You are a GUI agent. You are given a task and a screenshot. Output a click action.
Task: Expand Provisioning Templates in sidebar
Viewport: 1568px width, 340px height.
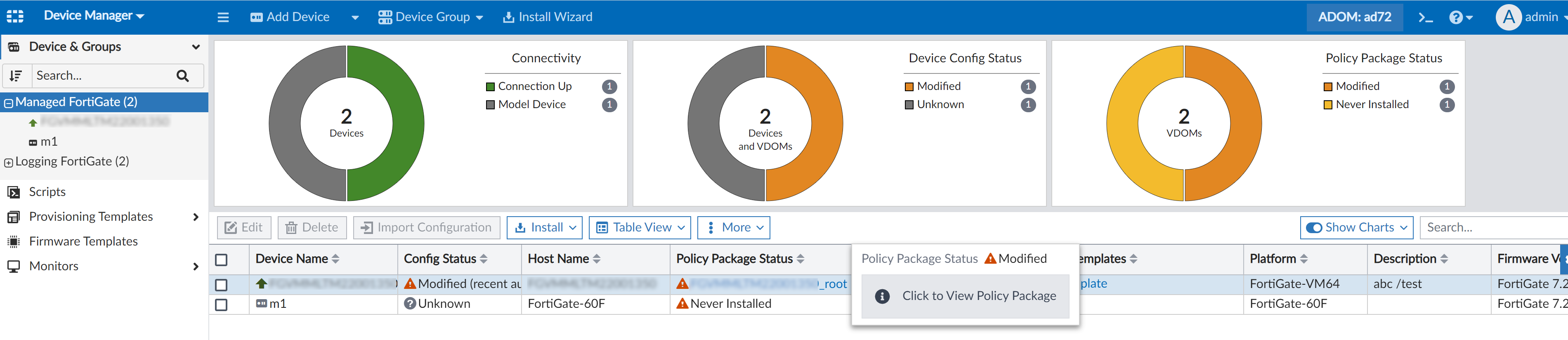coord(196,217)
